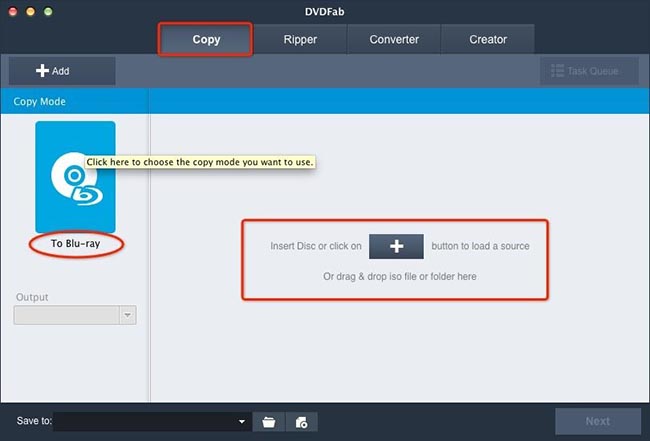Screen dimensions: 650x441
Task: Open the Converter tab
Action: 394,39
